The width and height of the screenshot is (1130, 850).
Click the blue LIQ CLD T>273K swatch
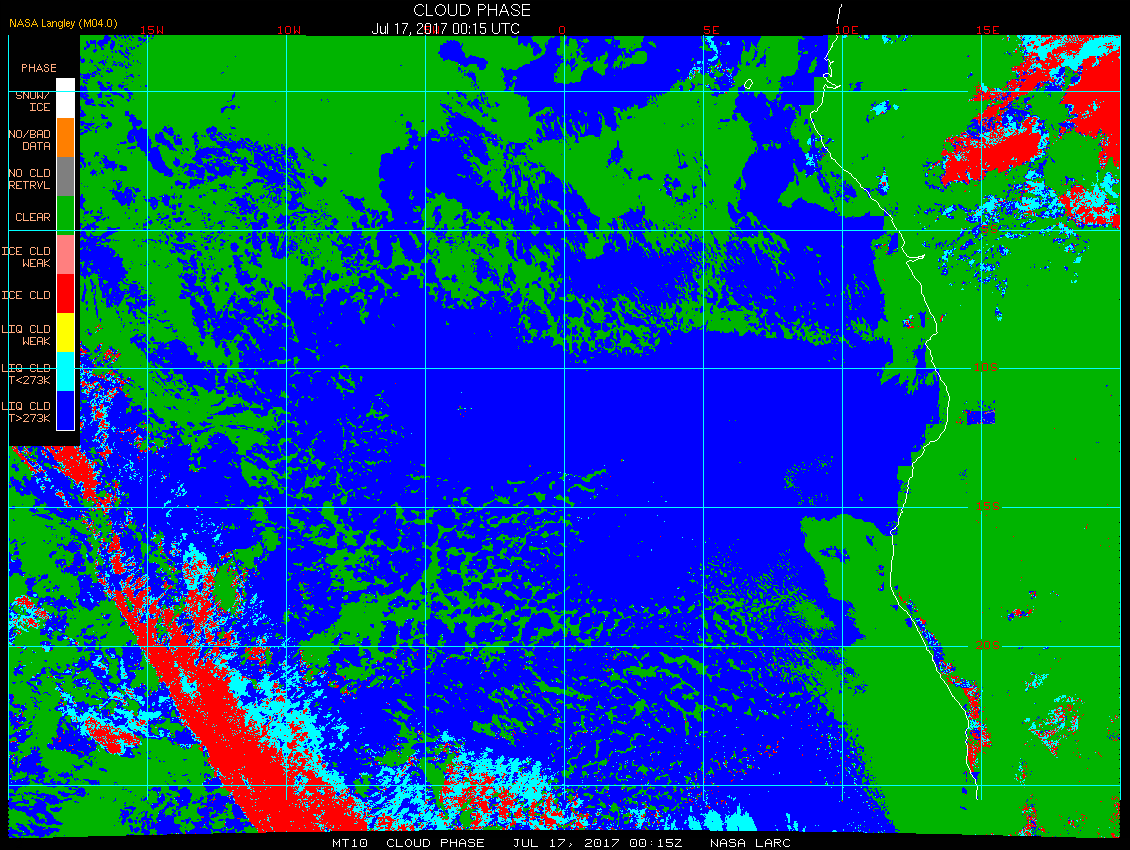(66, 410)
